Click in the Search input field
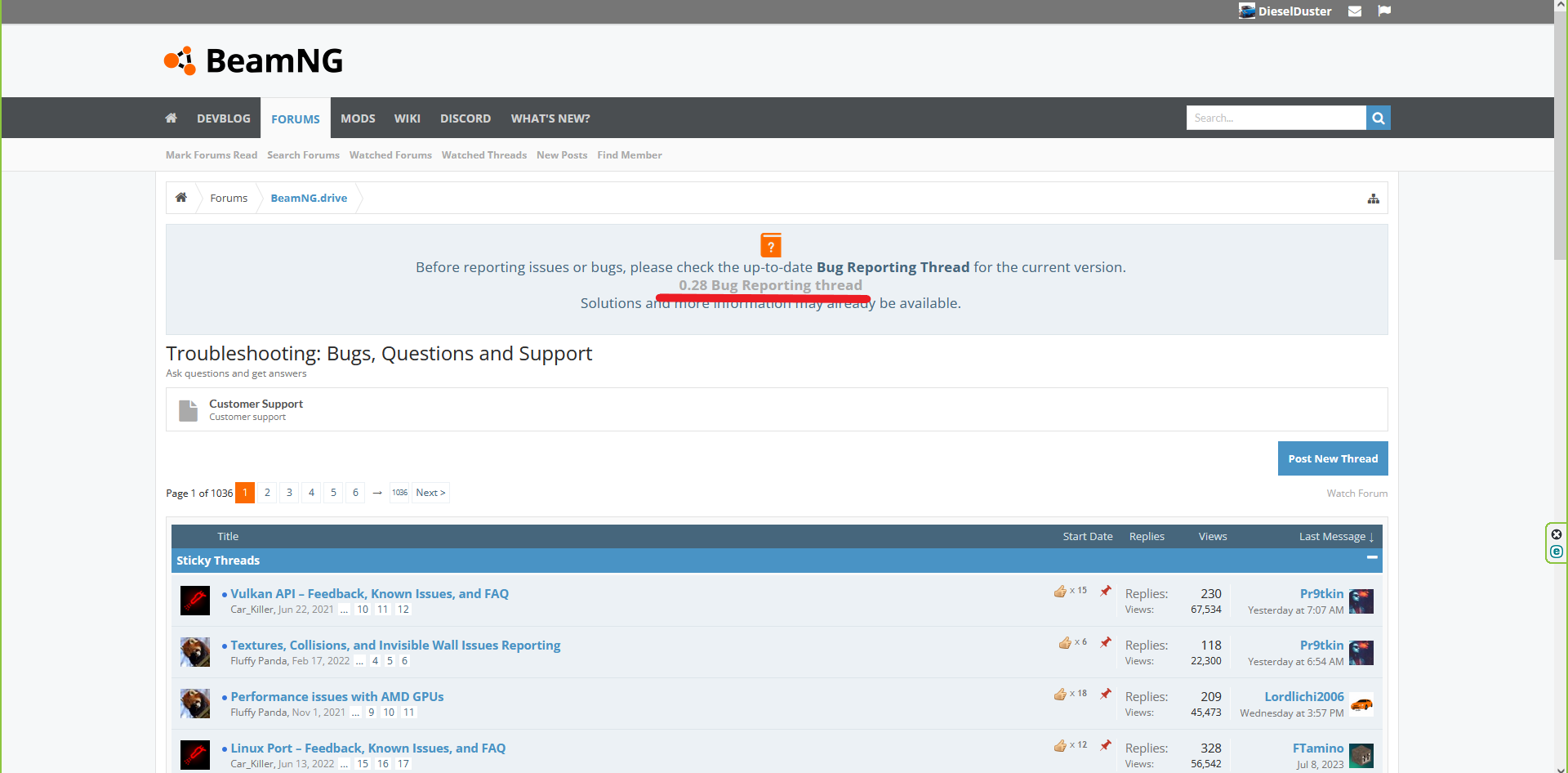This screenshot has width=1568, height=773. pos(1276,118)
